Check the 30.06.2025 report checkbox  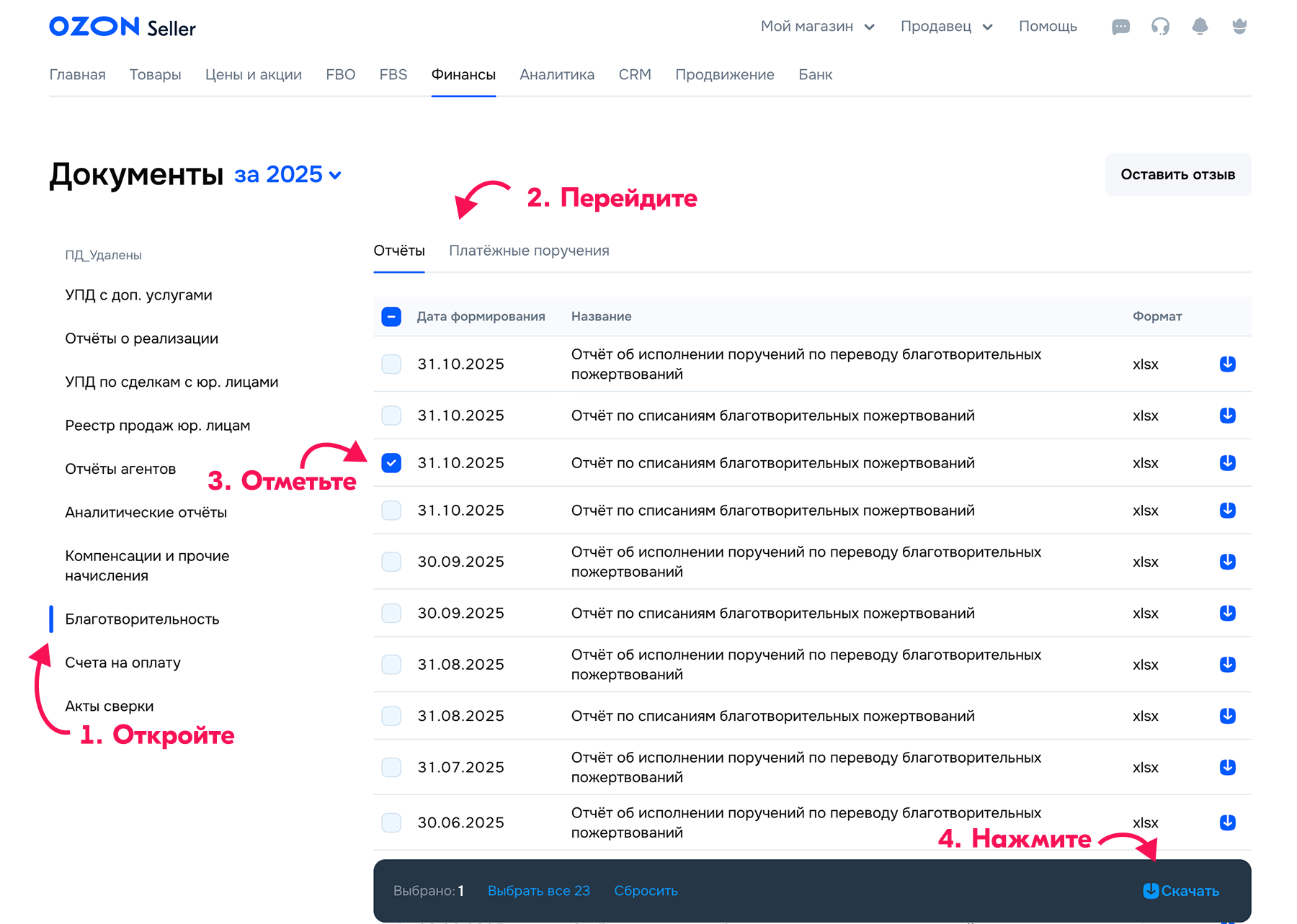391,822
